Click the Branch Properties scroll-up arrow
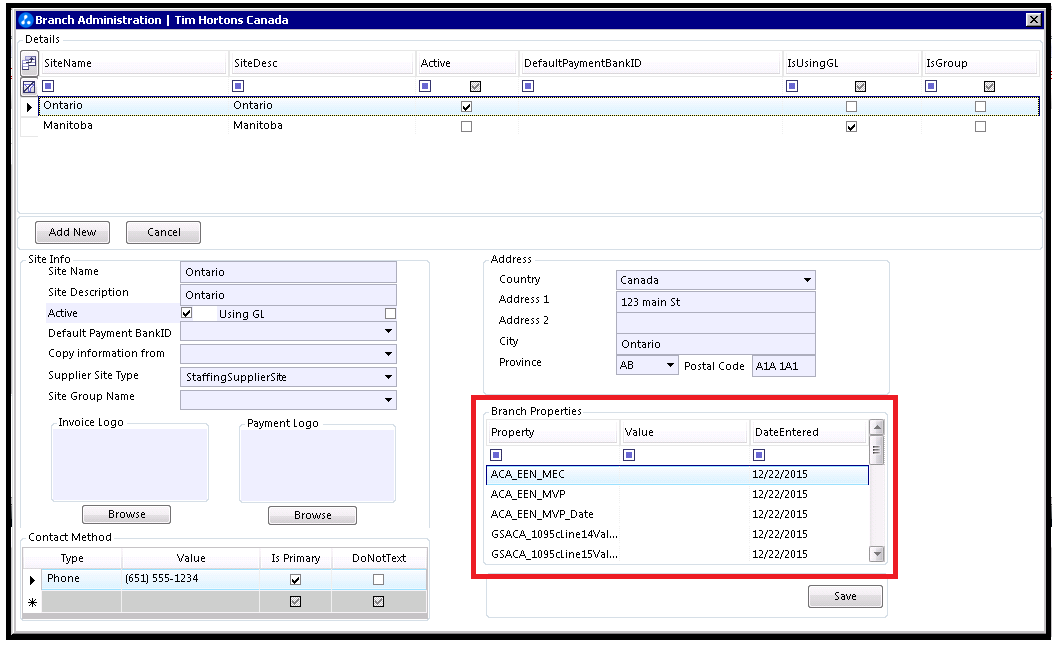This screenshot has width=1057, height=645. click(876, 427)
